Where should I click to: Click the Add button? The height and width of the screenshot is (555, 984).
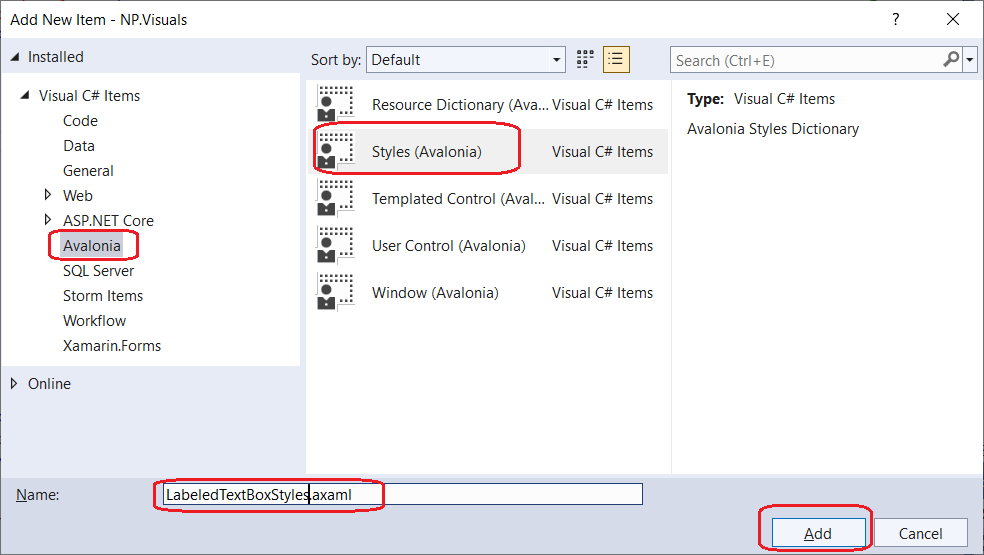818,533
